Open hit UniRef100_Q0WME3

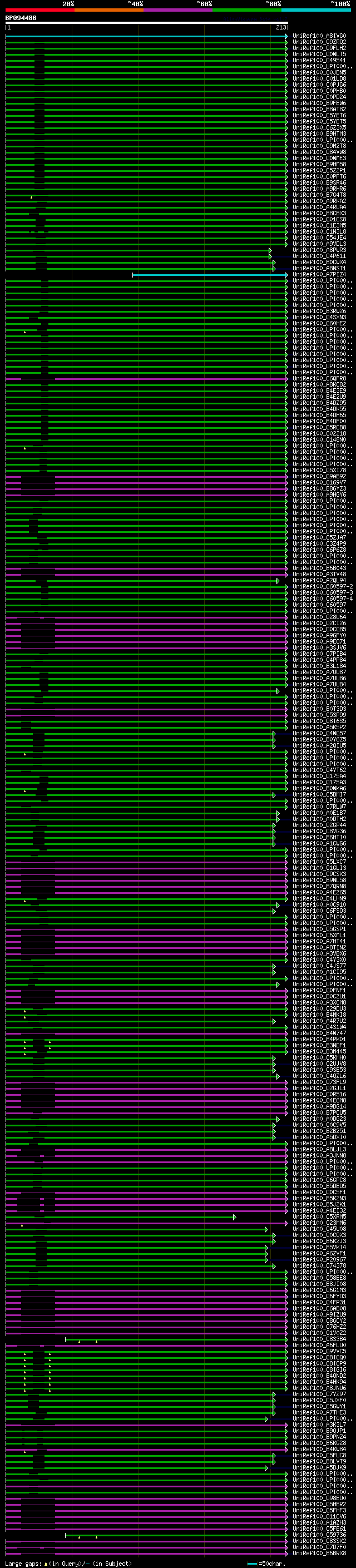click(x=319, y=159)
